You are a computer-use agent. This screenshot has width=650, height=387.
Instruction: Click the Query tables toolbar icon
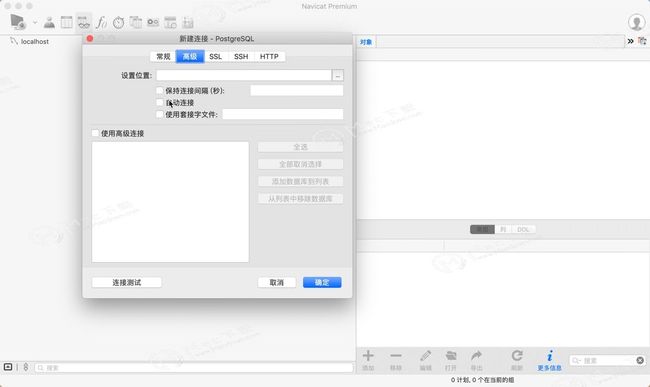click(136, 22)
